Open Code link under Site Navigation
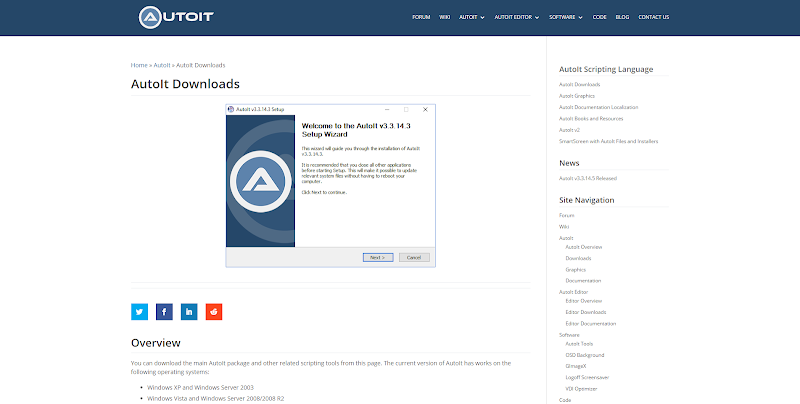This screenshot has width=800, height=404. [565, 400]
